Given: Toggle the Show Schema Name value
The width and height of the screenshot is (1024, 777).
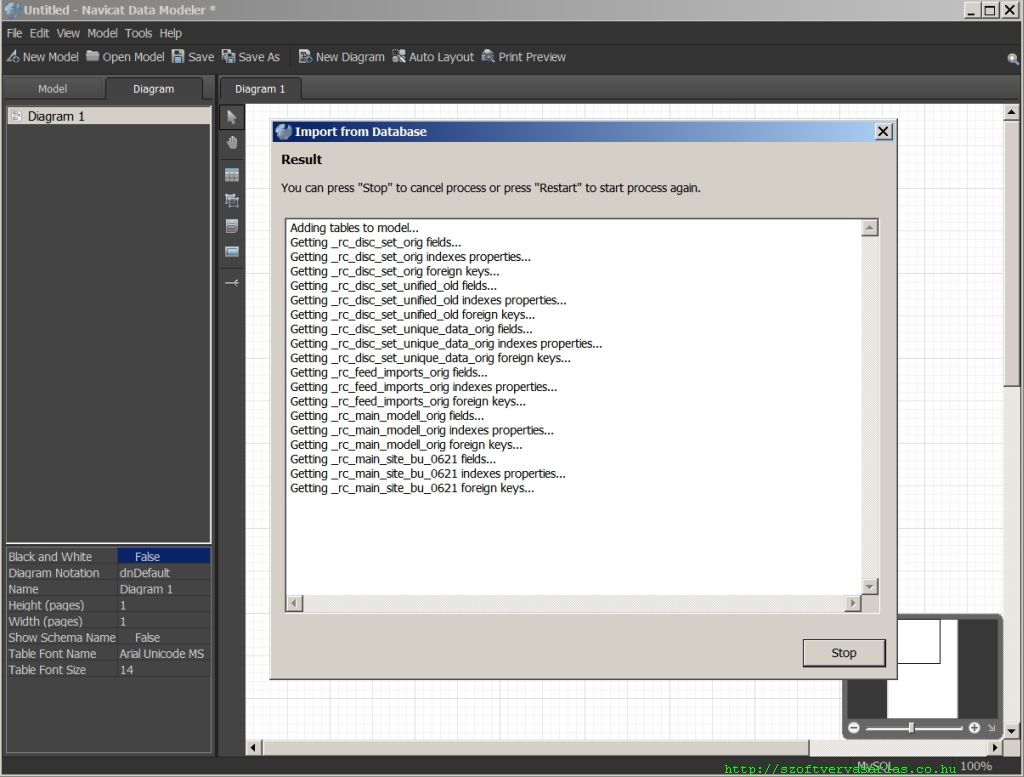Looking at the screenshot, I should tap(163, 638).
